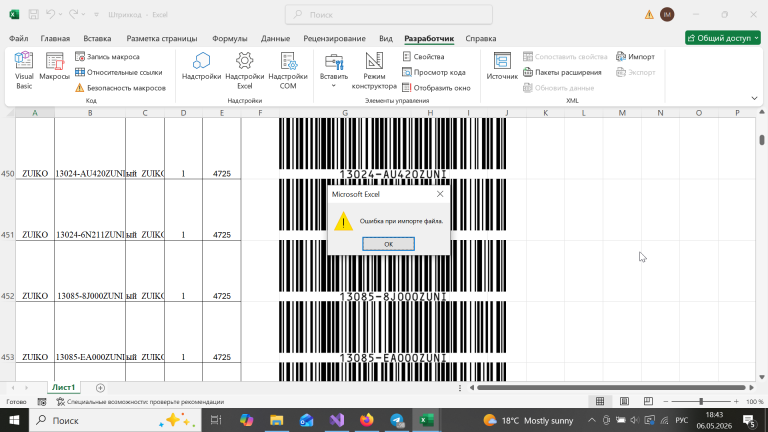This screenshot has width=768, height=432.
Task: Toggle Design Mode (Режим конструктора)
Action: (x=374, y=71)
